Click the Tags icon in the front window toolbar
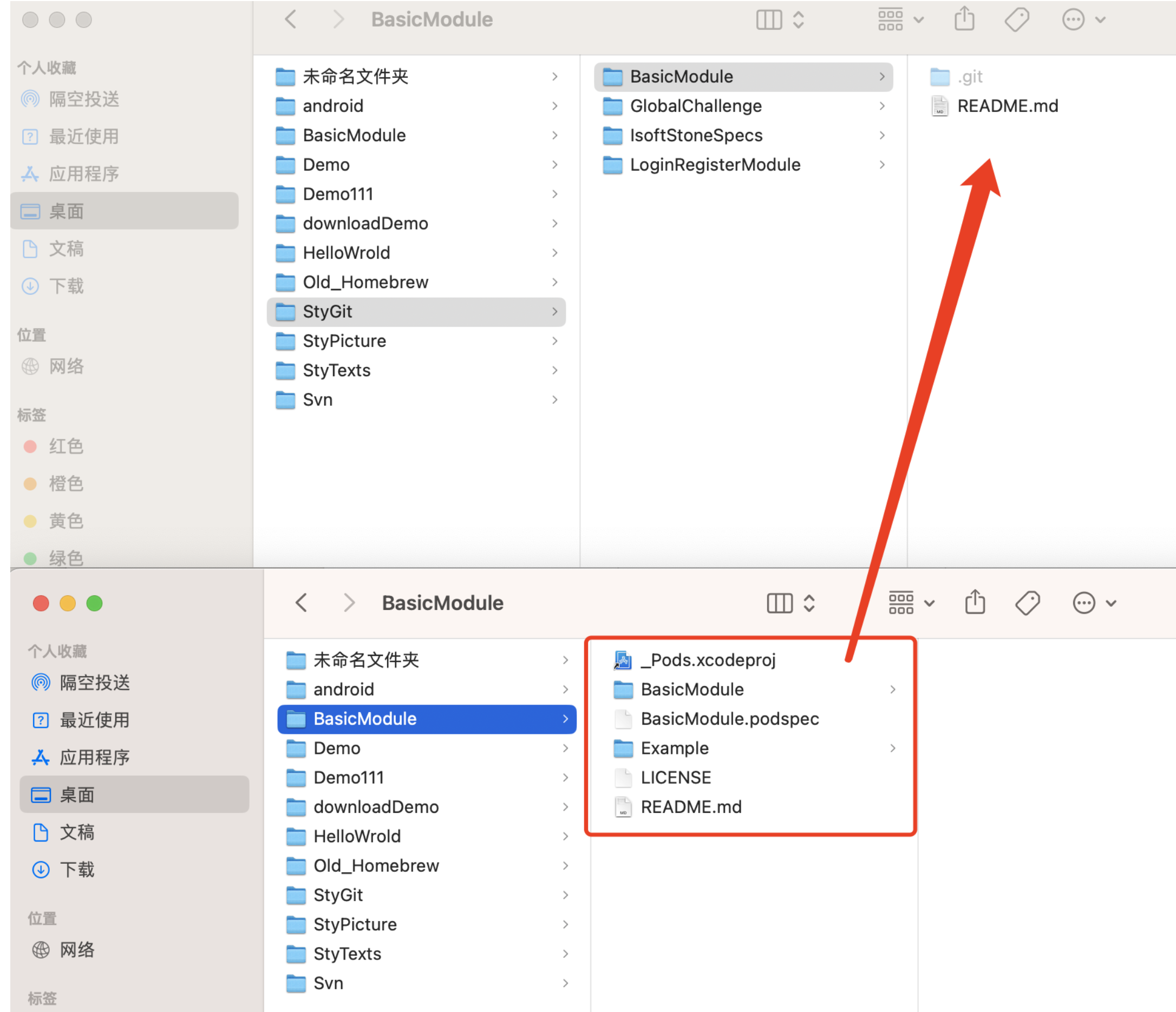The height and width of the screenshot is (1012, 1176). pyautogui.click(x=1027, y=602)
